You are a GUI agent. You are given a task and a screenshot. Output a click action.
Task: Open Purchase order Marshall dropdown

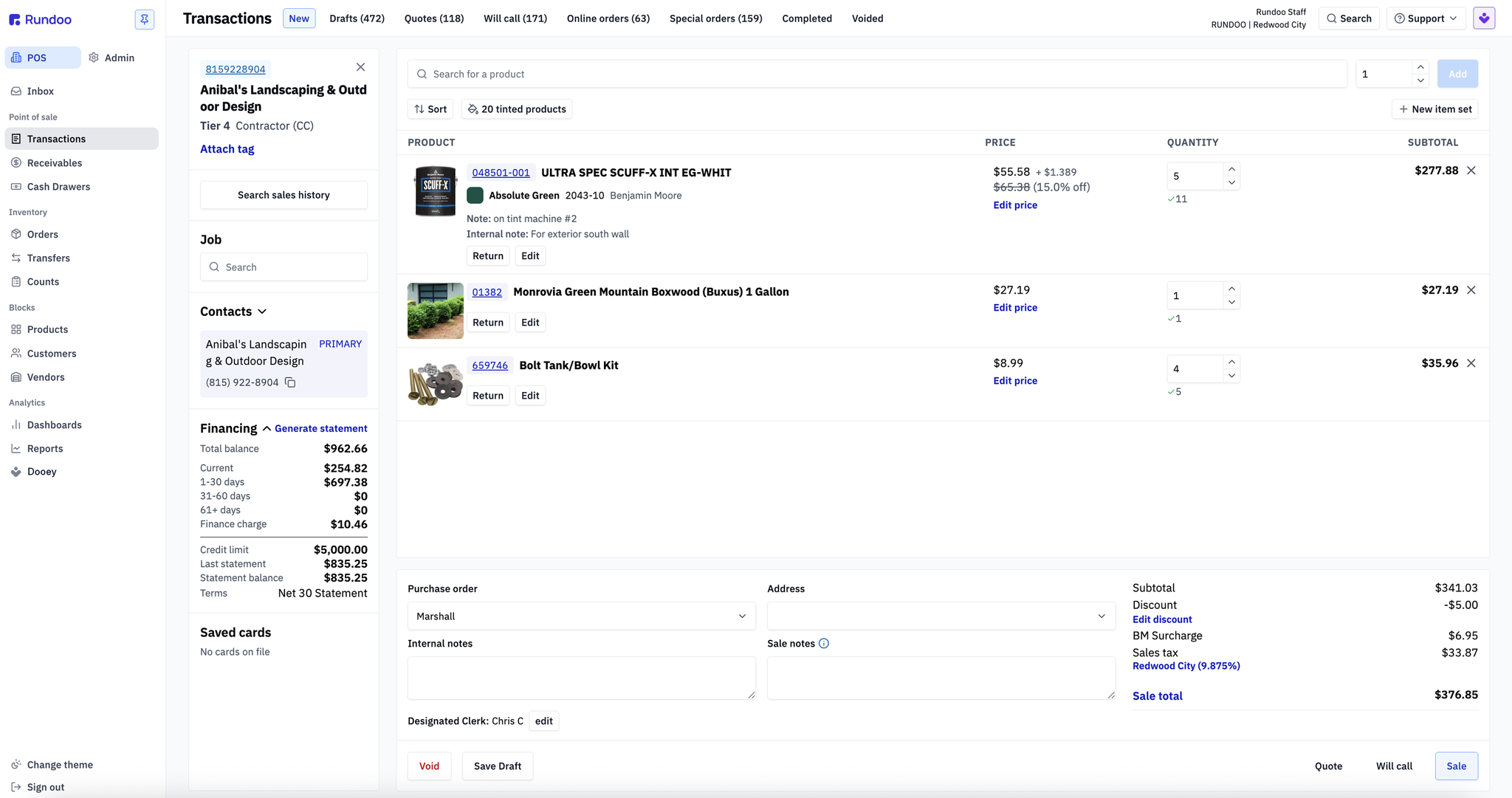click(x=581, y=616)
